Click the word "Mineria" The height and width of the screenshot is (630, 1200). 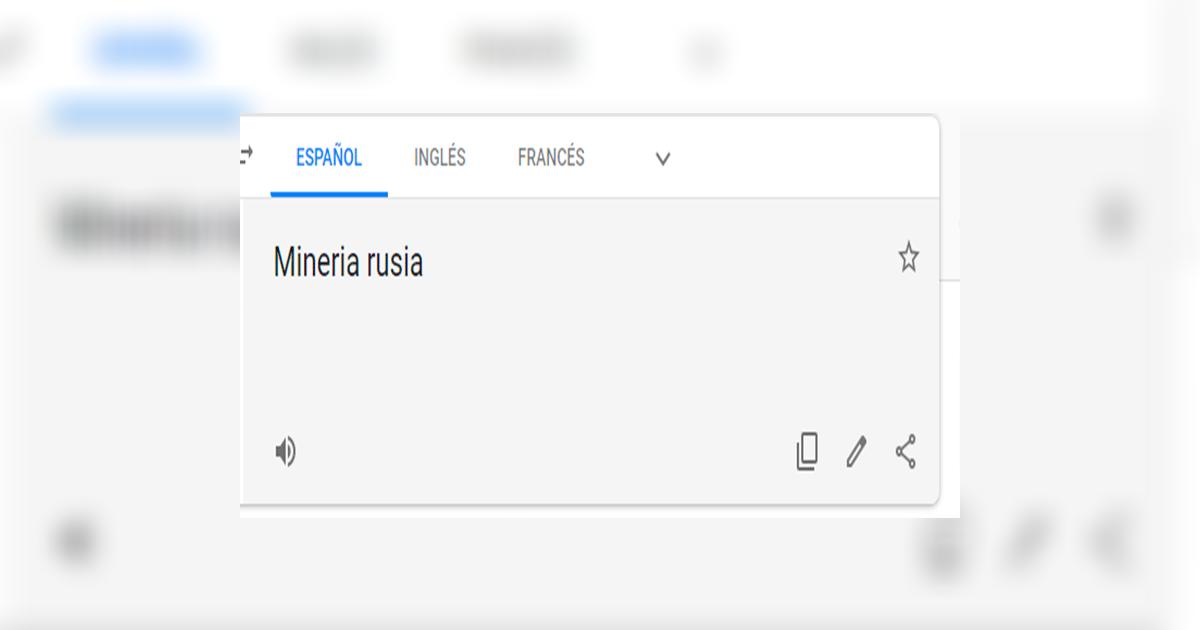[x=314, y=263]
